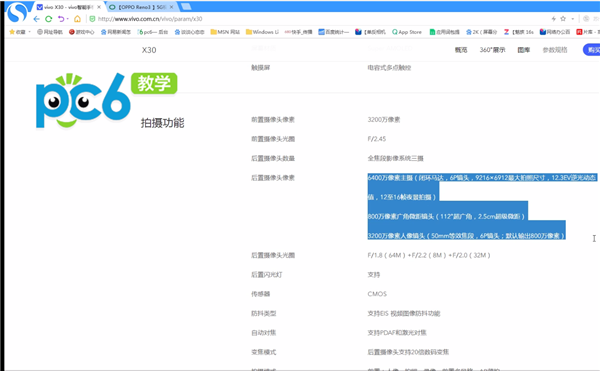600x371 pixels.
Task: Click the F/1.8 (64M) rear aperture value
Action: [429, 255]
